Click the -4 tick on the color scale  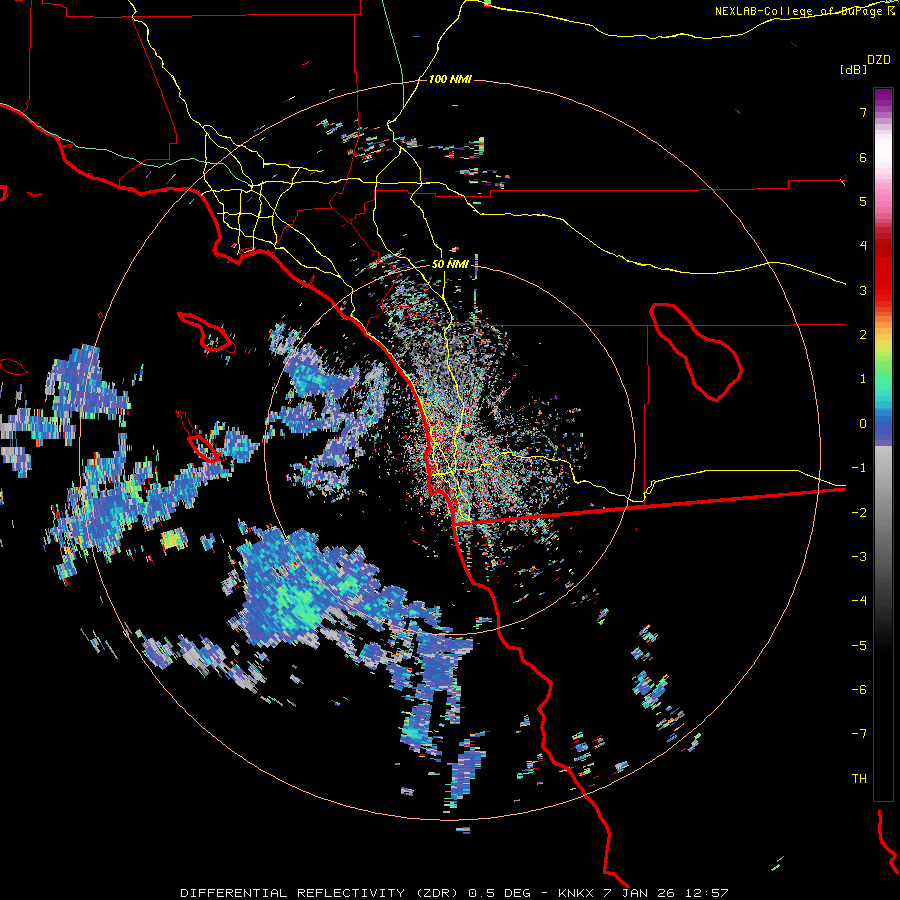click(859, 601)
